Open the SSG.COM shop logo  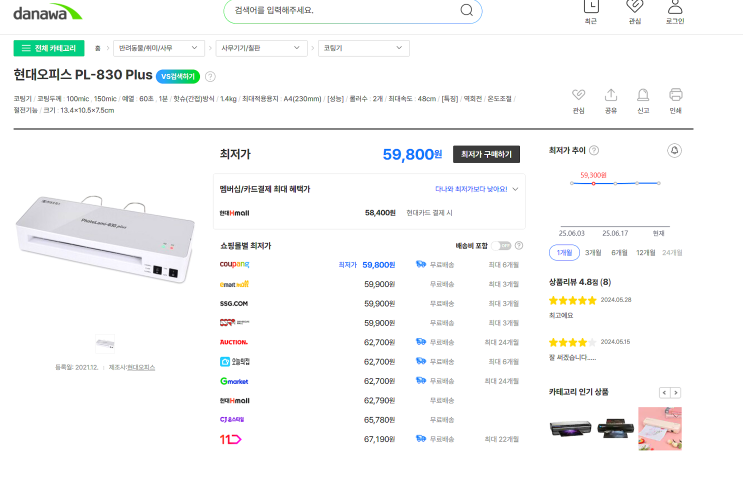234,304
